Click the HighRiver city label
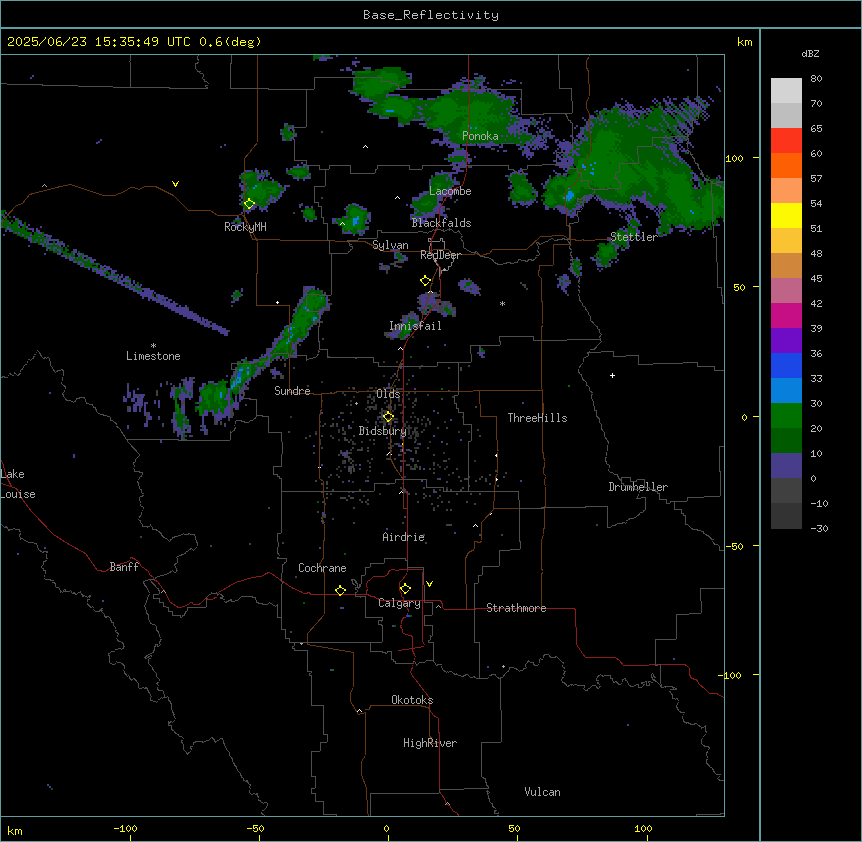Image resolution: width=862 pixels, height=842 pixels. tap(430, 743)
